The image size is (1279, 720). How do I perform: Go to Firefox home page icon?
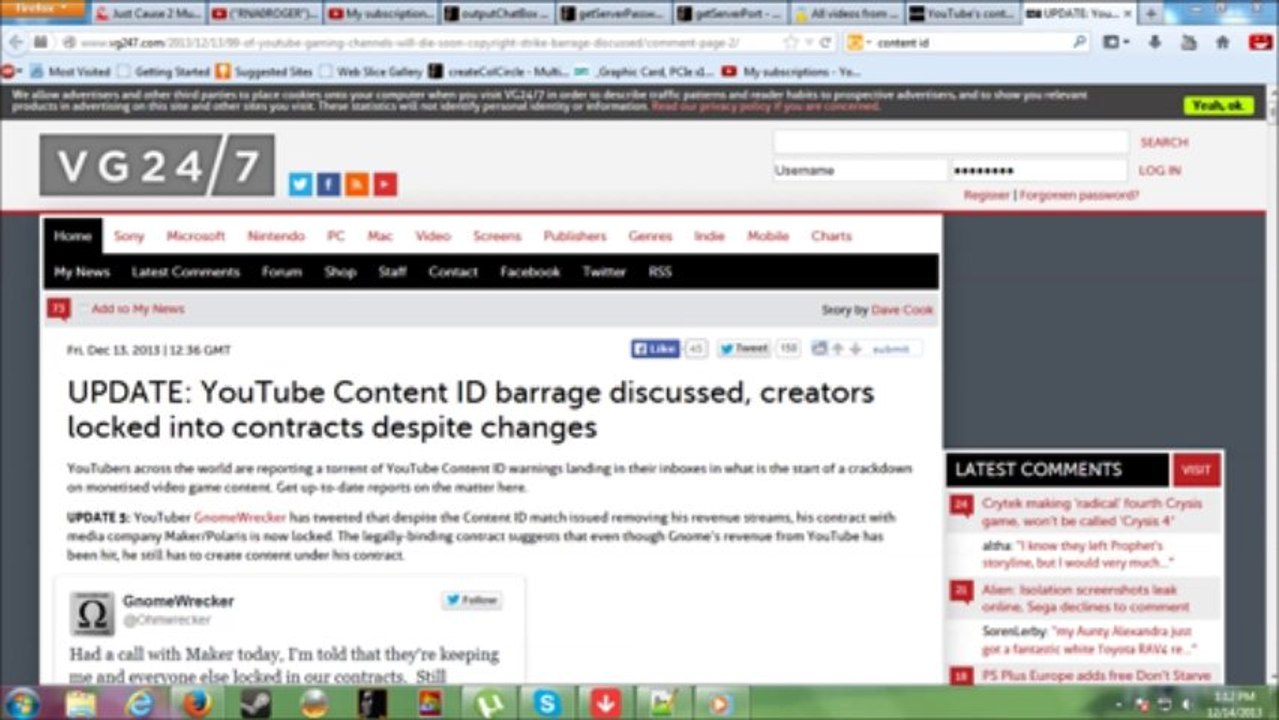coord(1222,43)
